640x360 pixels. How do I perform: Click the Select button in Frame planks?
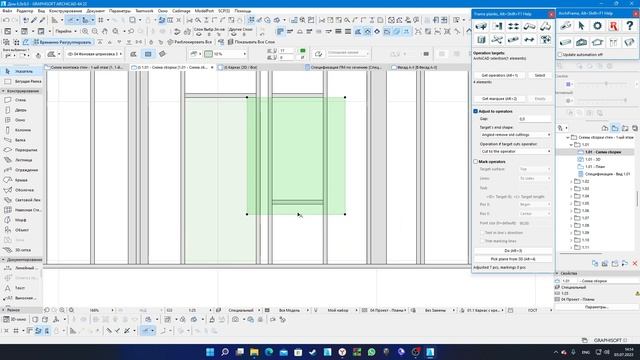pos(540,76)
